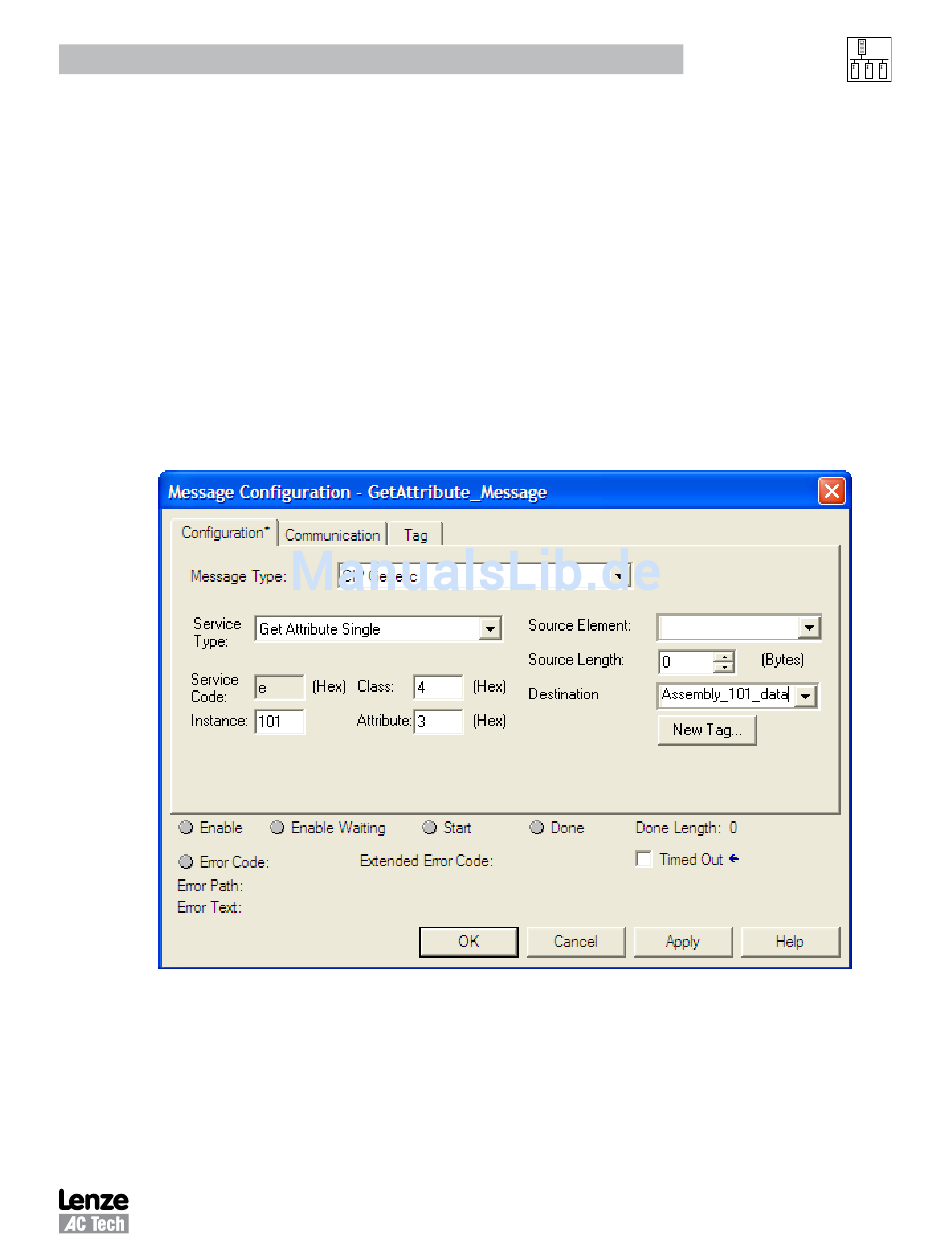Click the Lenze AC Tech logo
This screenshot has height=1248, width=950.
[93, 1211]
